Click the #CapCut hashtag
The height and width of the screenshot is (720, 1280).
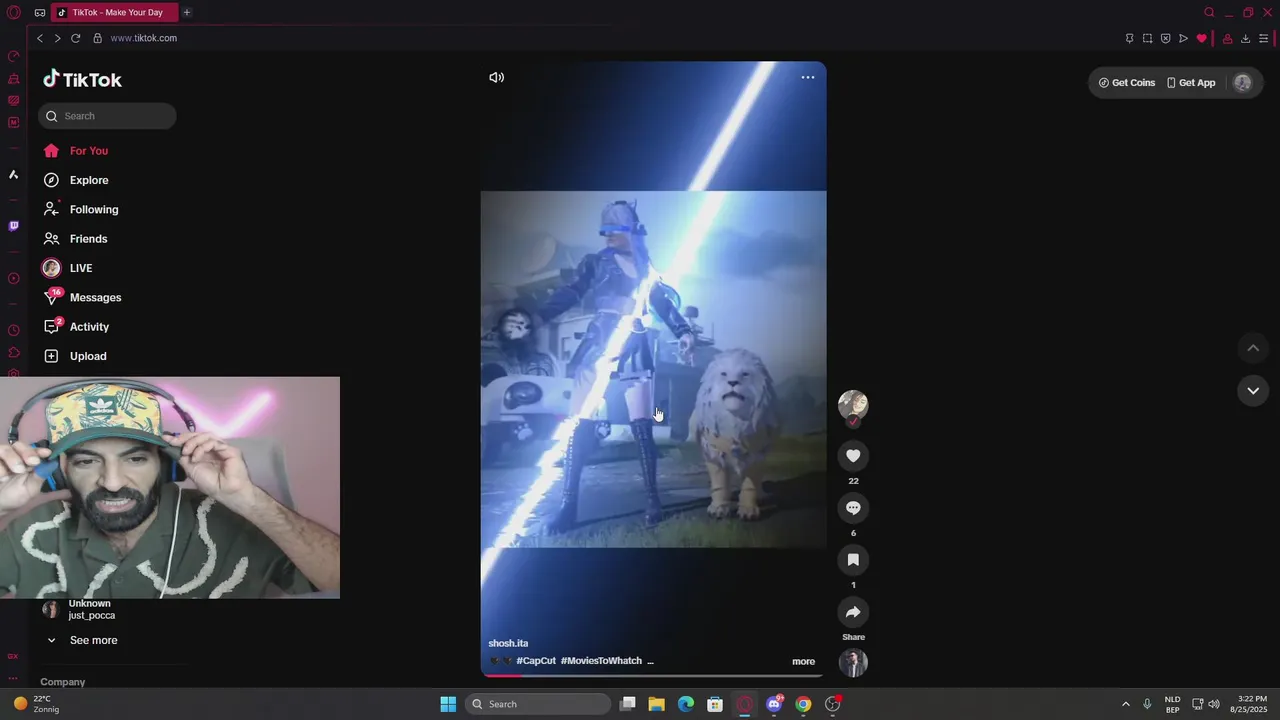(x=536, y=661)
